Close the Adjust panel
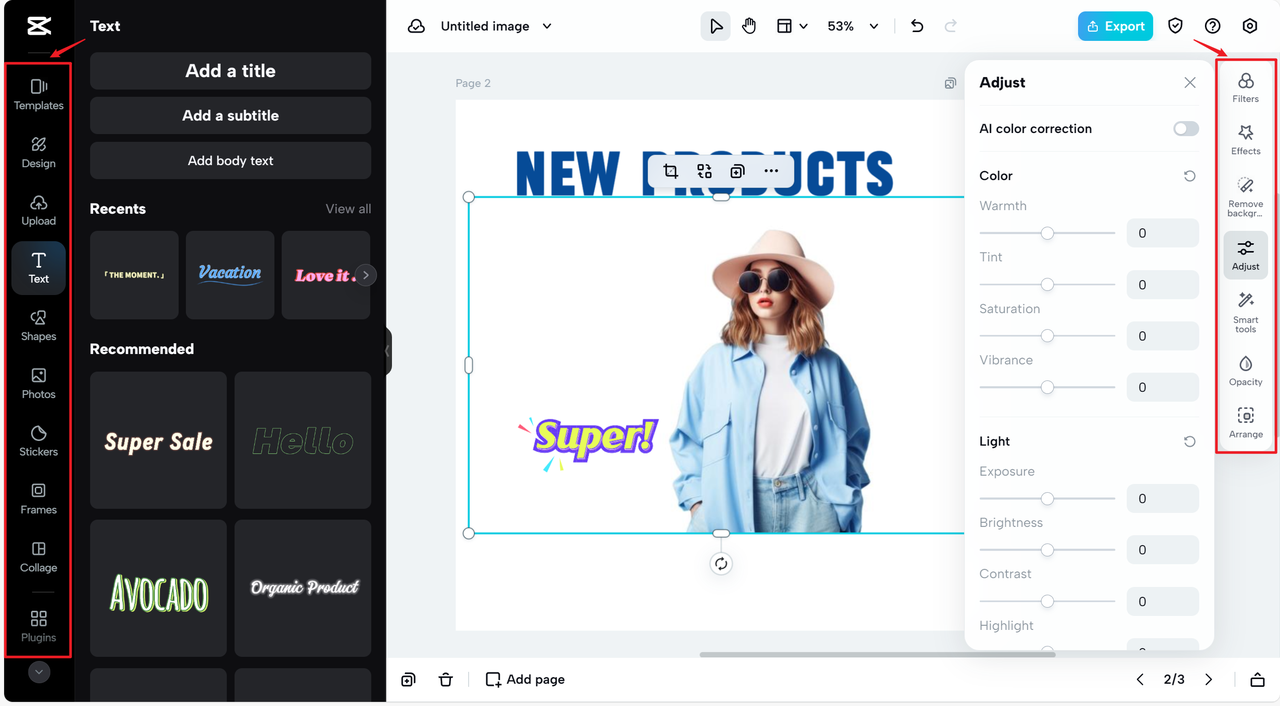The image size is (1280, 706). (1190, 83)
